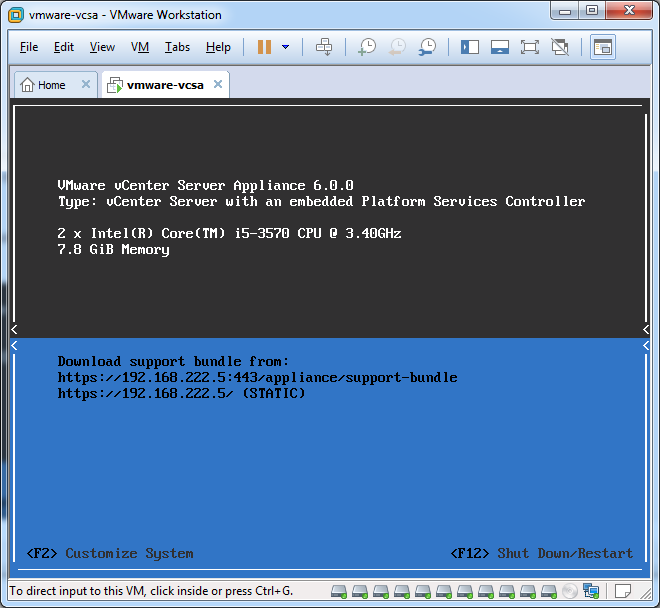The width and height of the screenshot is (660, 608).
Task: Send Ctrl+Alt+Del to the VM
Action: pos(324,47)
